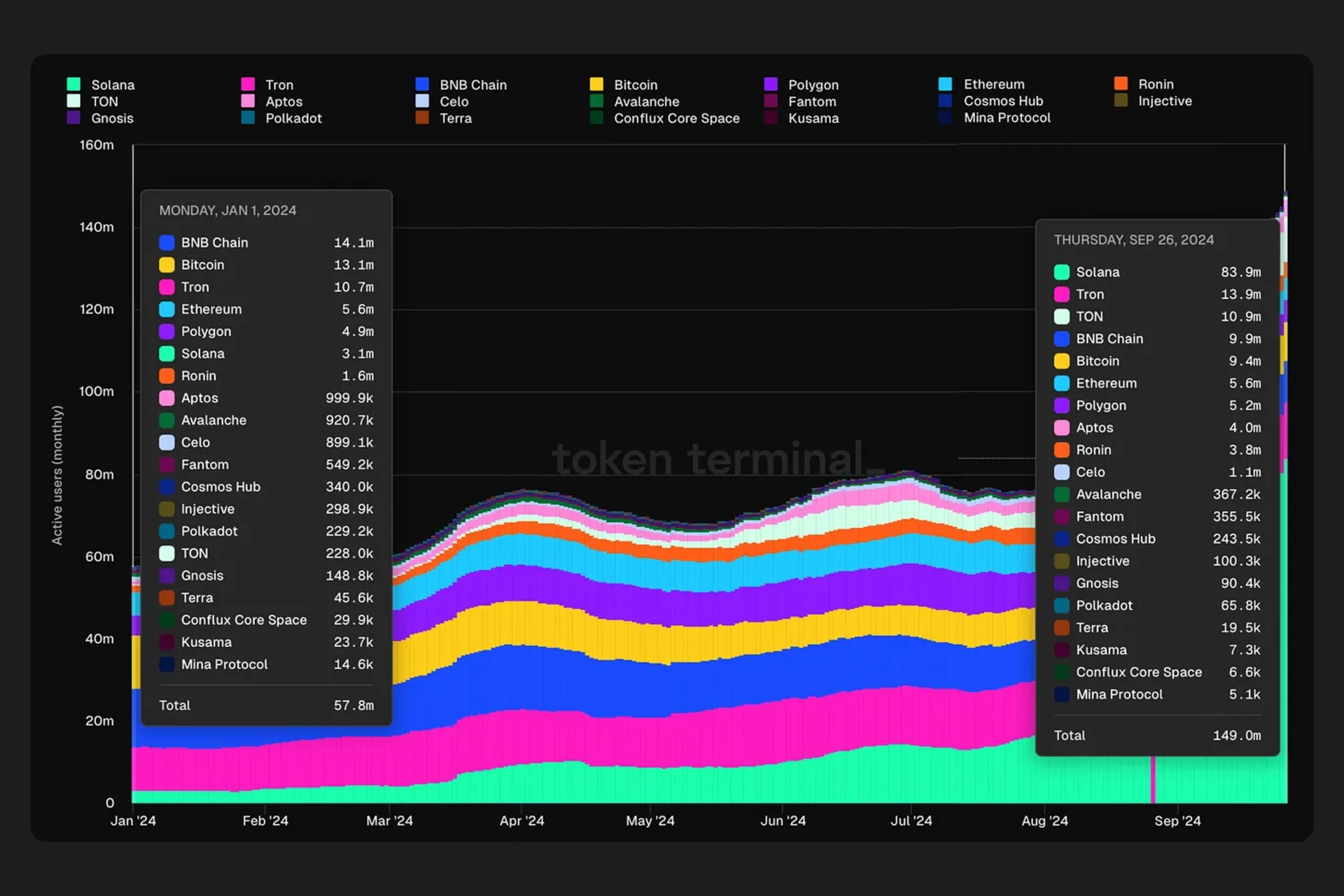
Task: Select Injective in the top legend
Action: [1153, 101]
